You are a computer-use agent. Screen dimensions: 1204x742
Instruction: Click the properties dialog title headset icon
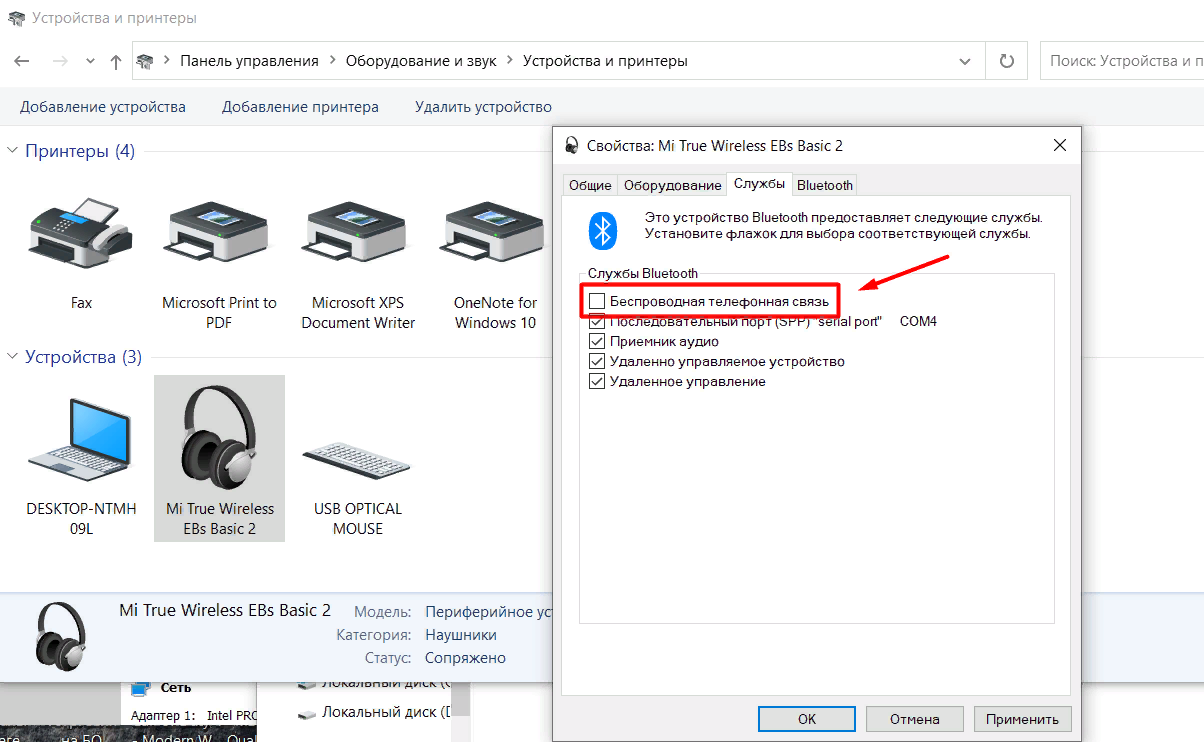click(571, 145)
